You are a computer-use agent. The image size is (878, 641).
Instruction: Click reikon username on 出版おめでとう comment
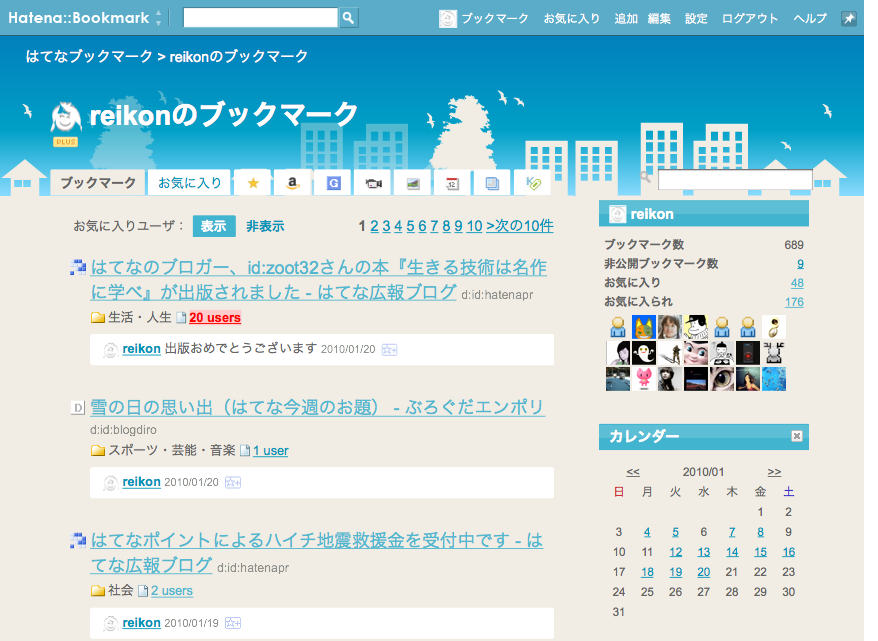click(x=142, y=349)
